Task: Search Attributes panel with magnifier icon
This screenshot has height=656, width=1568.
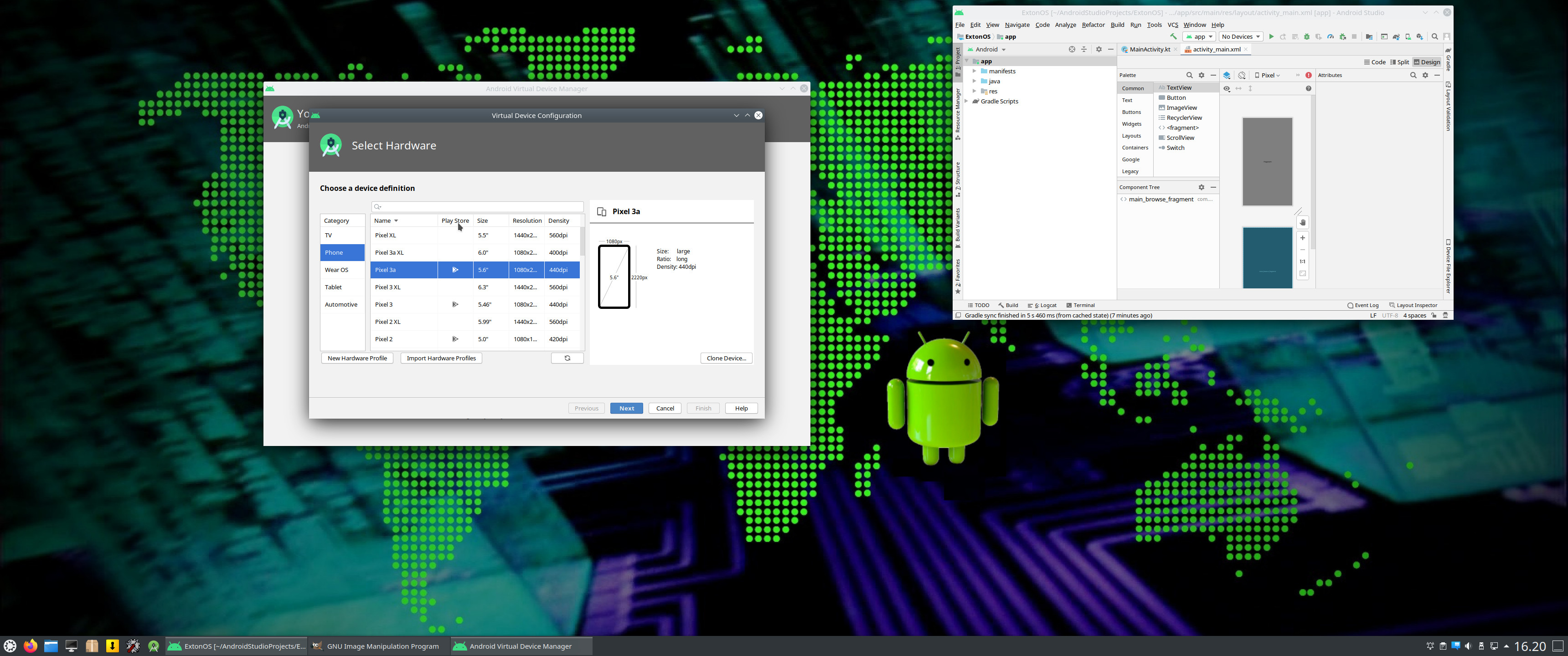Action: (1413, 75)
